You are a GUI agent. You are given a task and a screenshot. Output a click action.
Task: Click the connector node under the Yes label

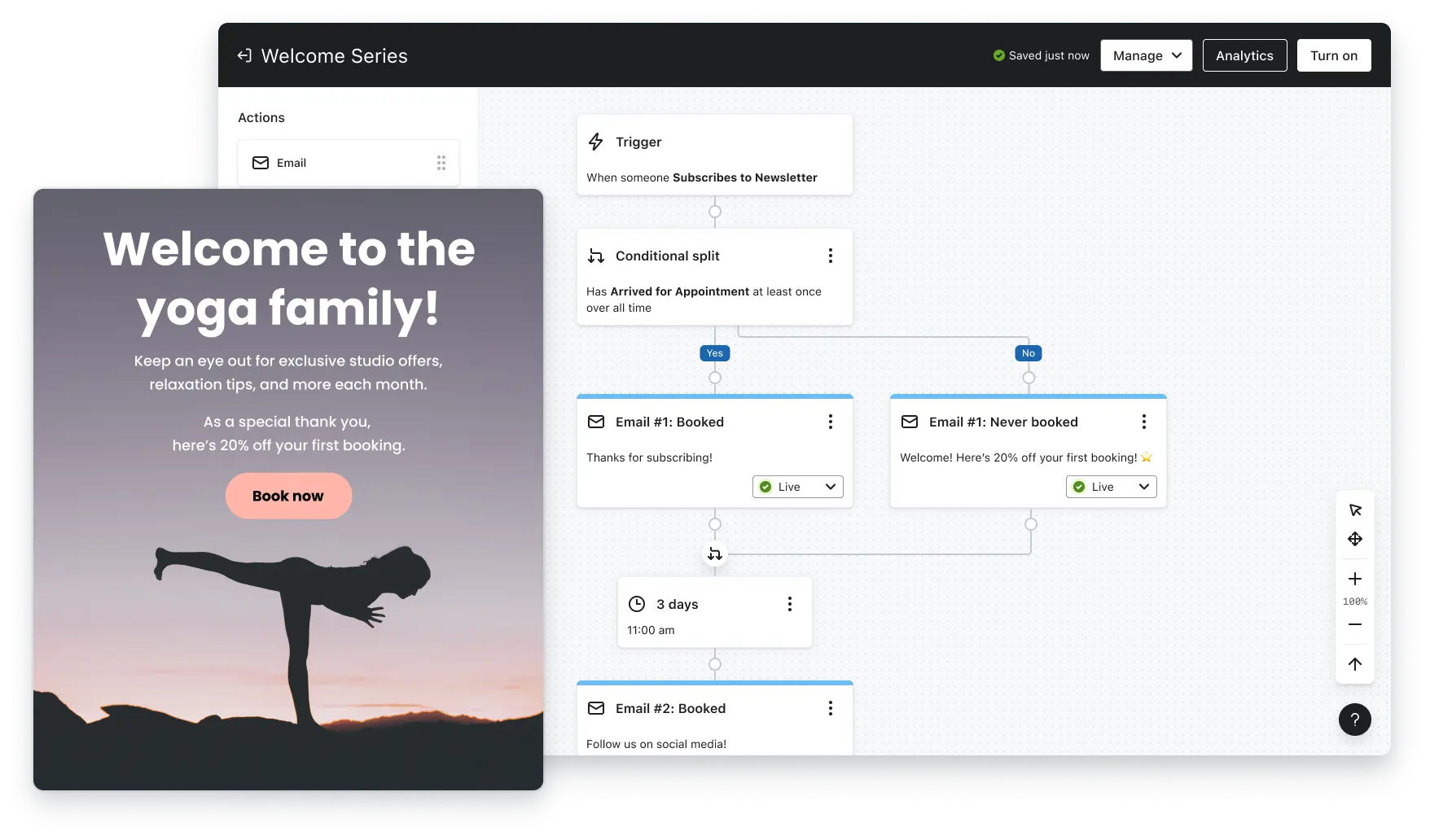point(714,378)
